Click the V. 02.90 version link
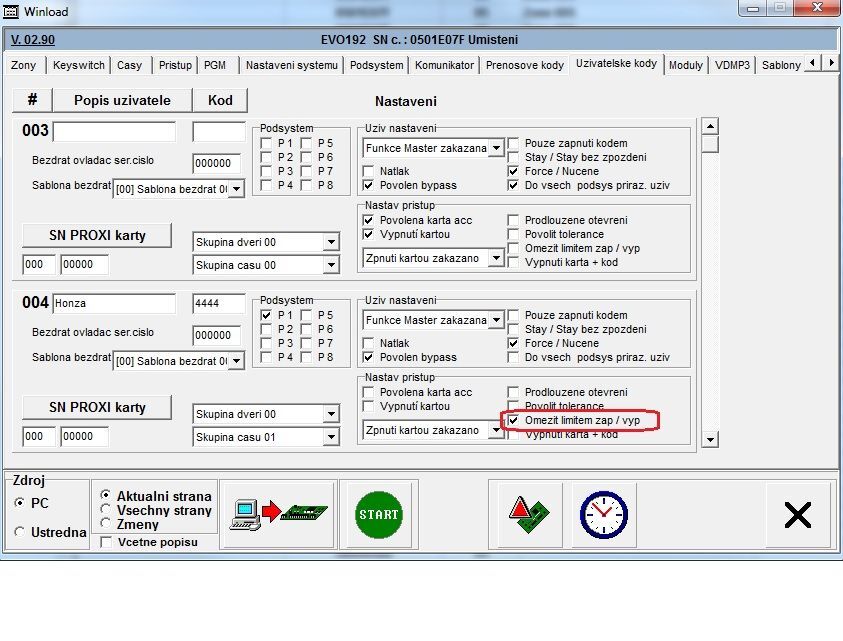Viewport: 843px width, 641px height. (x=32, y=40)
